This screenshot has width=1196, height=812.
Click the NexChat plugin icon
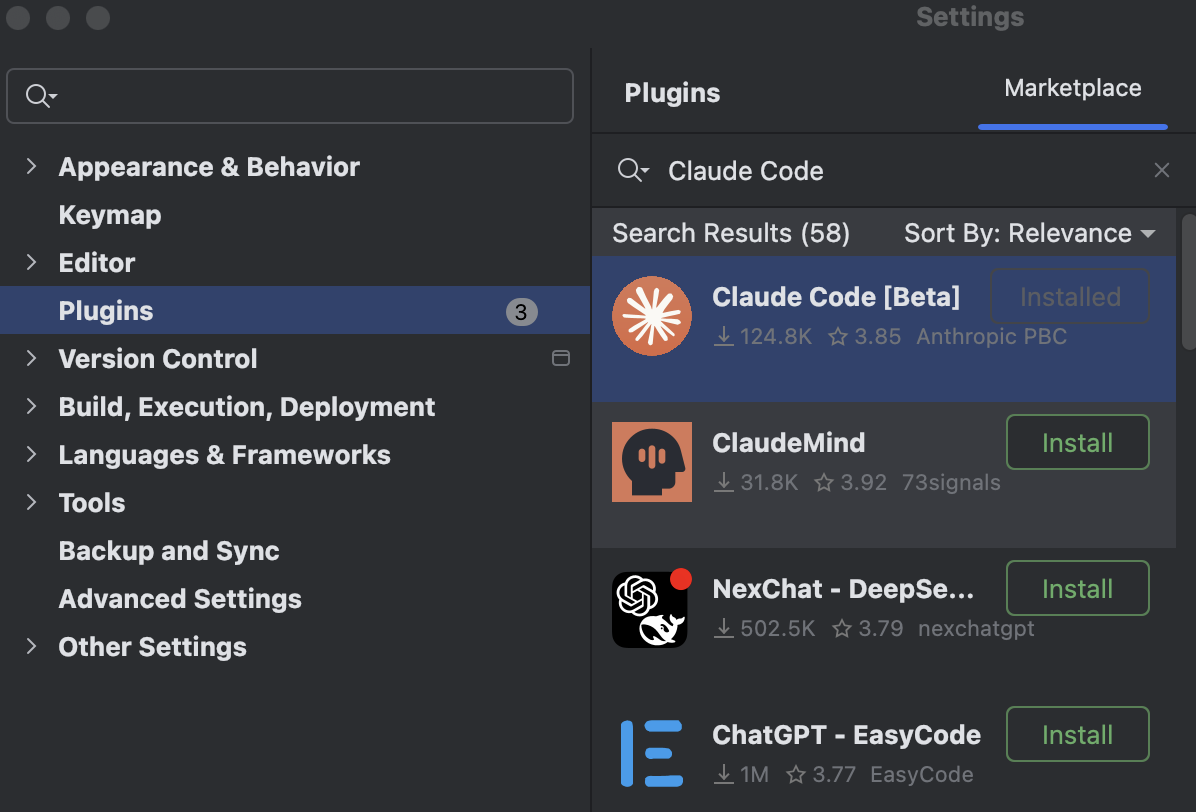coord(650,608)
